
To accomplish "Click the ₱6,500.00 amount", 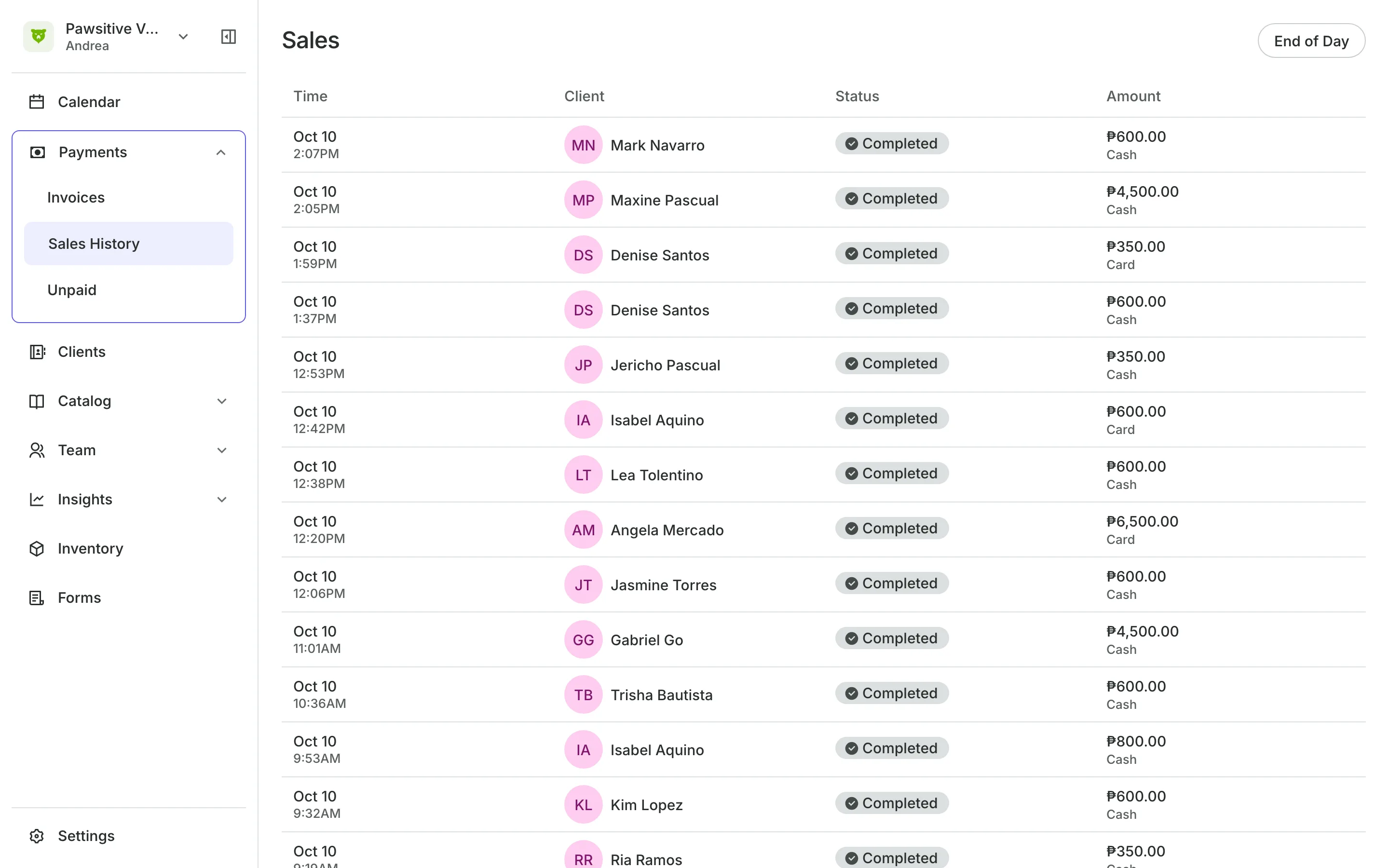I will (x=1142, y=521).
